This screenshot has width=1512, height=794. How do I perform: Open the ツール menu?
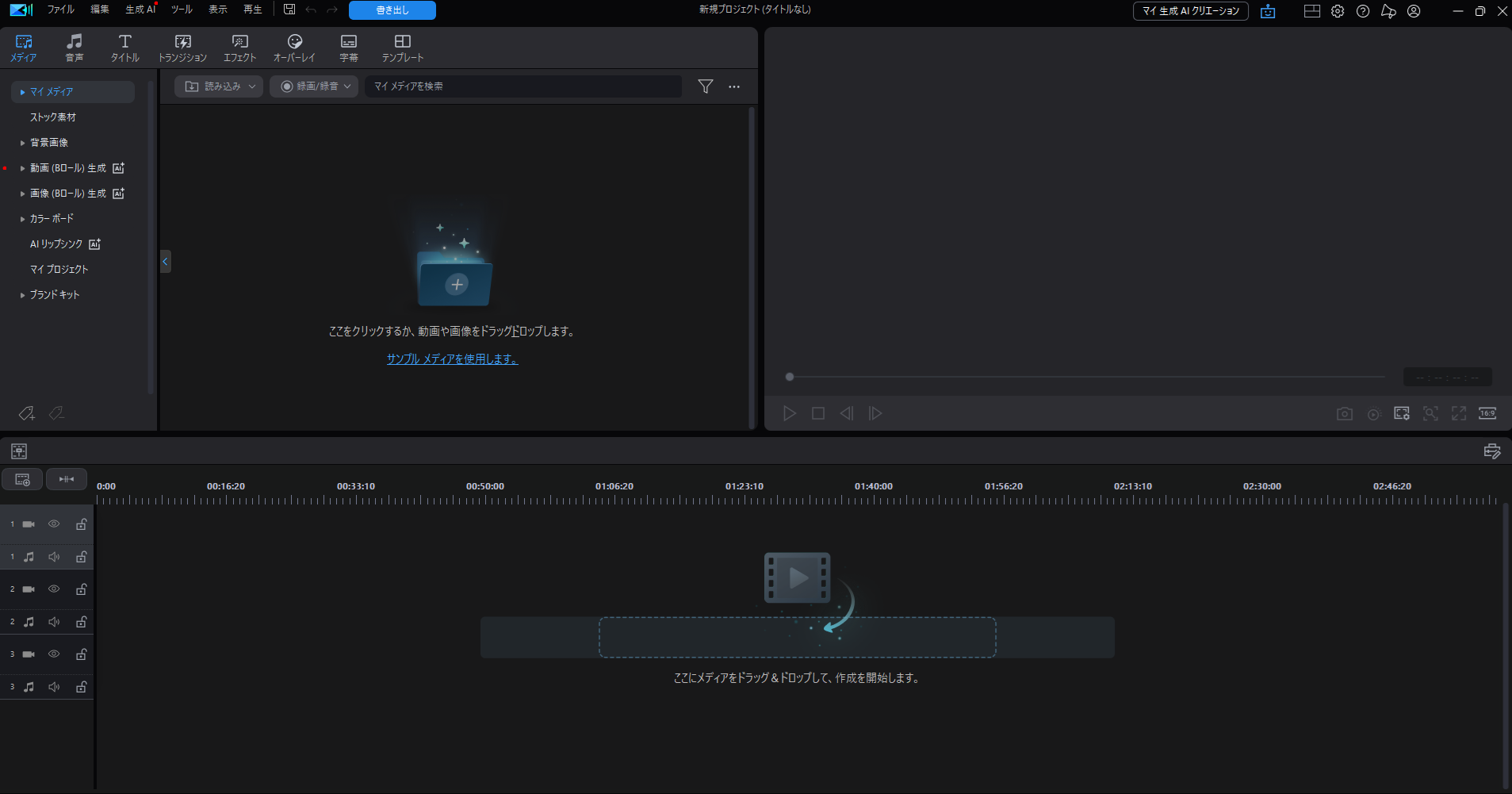pos(182,10)
